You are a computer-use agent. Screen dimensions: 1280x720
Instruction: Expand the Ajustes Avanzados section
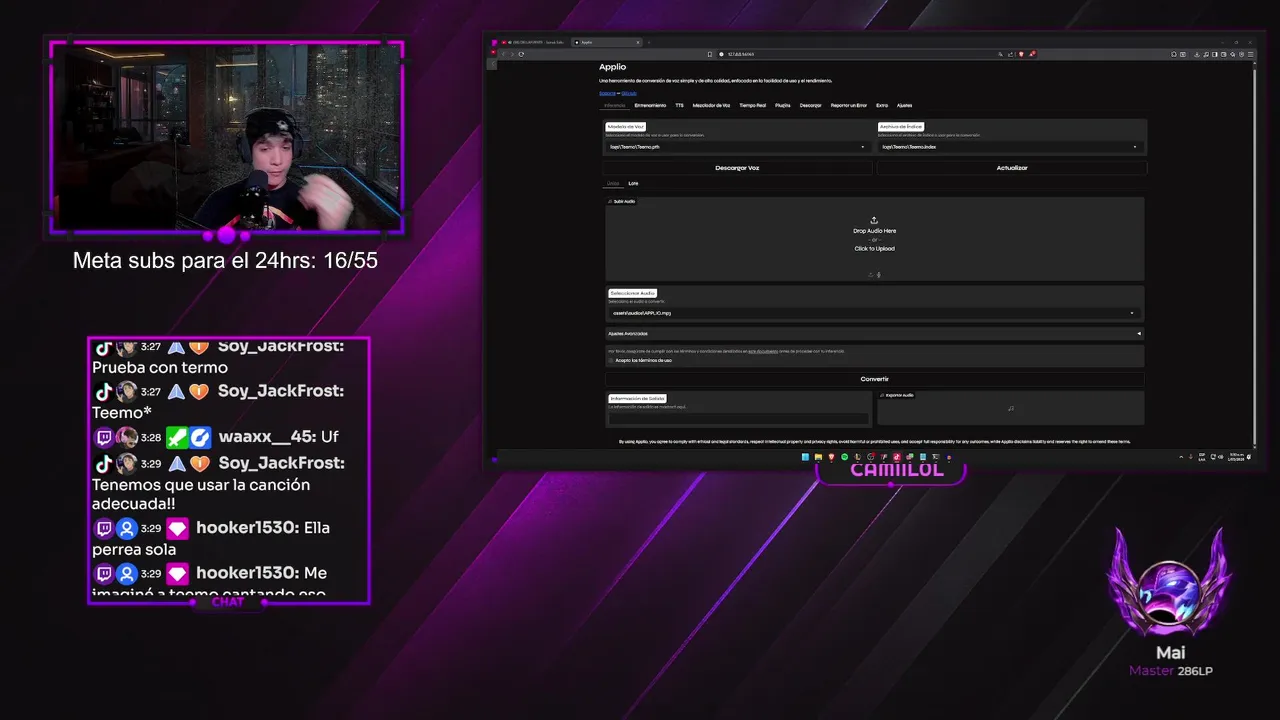pyautogui.click(x=874, y=333)
